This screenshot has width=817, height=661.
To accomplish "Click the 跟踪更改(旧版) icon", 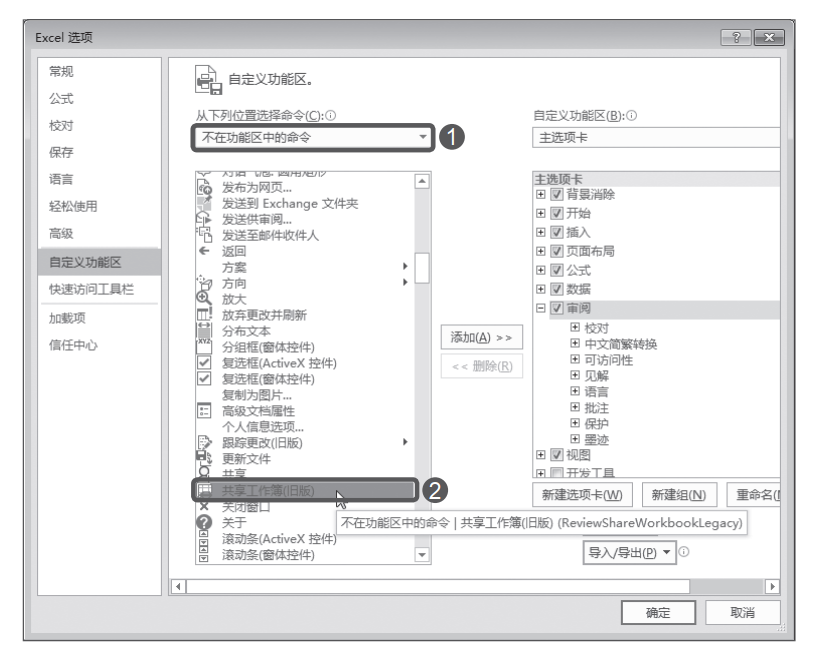I will click(204, 442).
